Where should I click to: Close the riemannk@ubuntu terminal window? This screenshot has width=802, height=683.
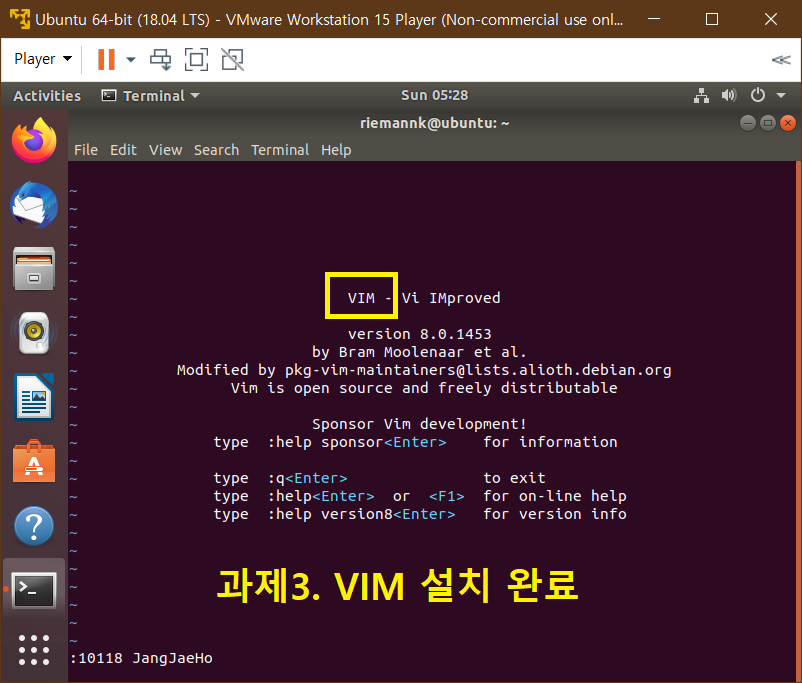pos(788,123)
